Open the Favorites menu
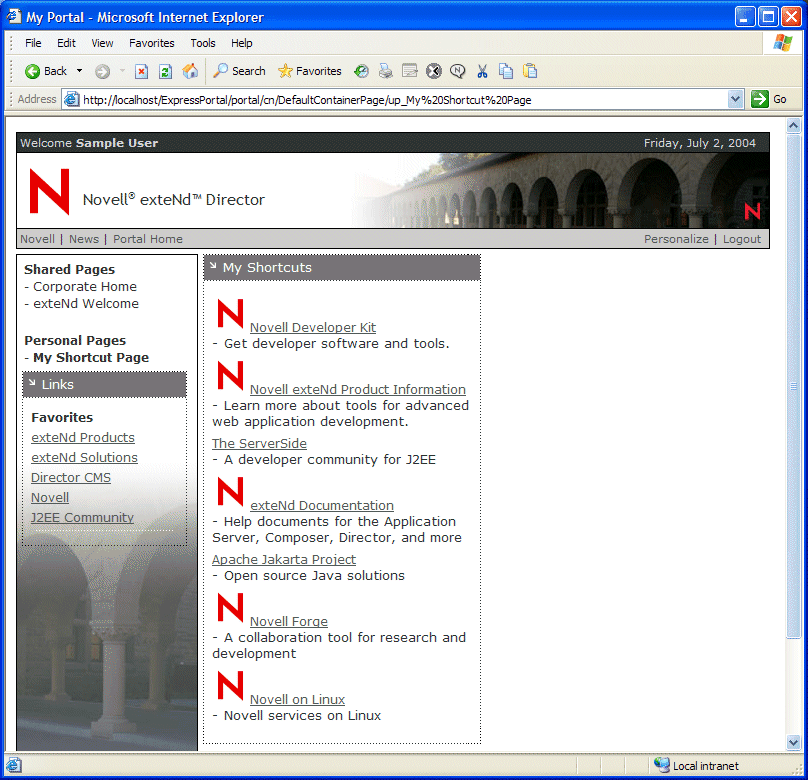808x780 pixels. tap(152, 43)
